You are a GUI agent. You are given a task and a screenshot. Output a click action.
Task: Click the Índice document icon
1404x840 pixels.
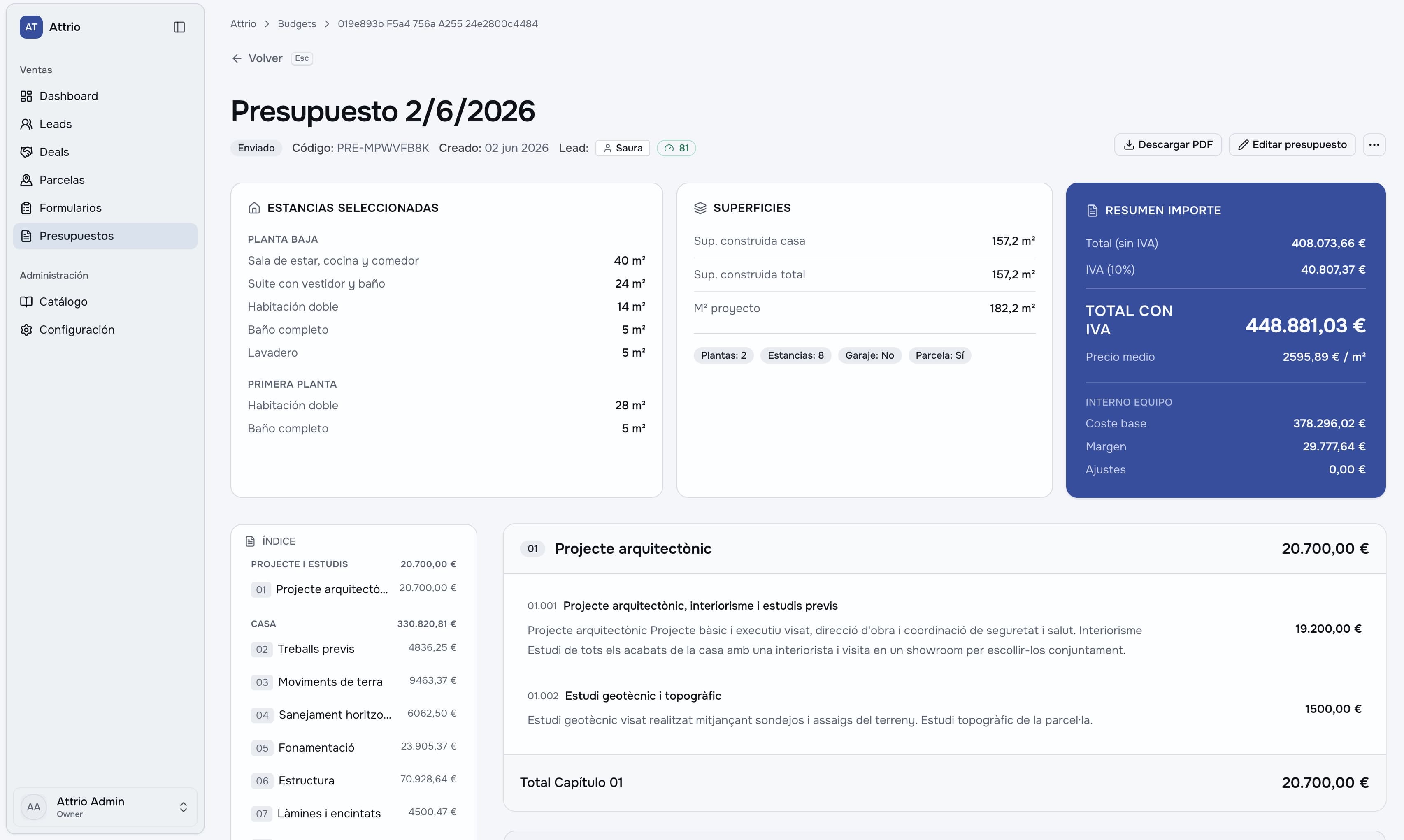(250, 542)
